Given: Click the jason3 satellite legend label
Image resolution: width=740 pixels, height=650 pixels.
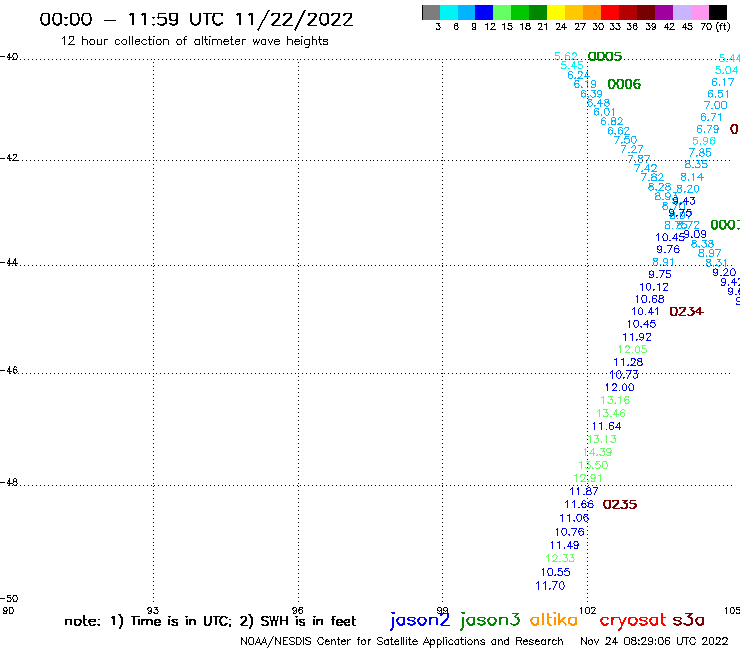Looking at the screenshot, I should pos(490,621).
